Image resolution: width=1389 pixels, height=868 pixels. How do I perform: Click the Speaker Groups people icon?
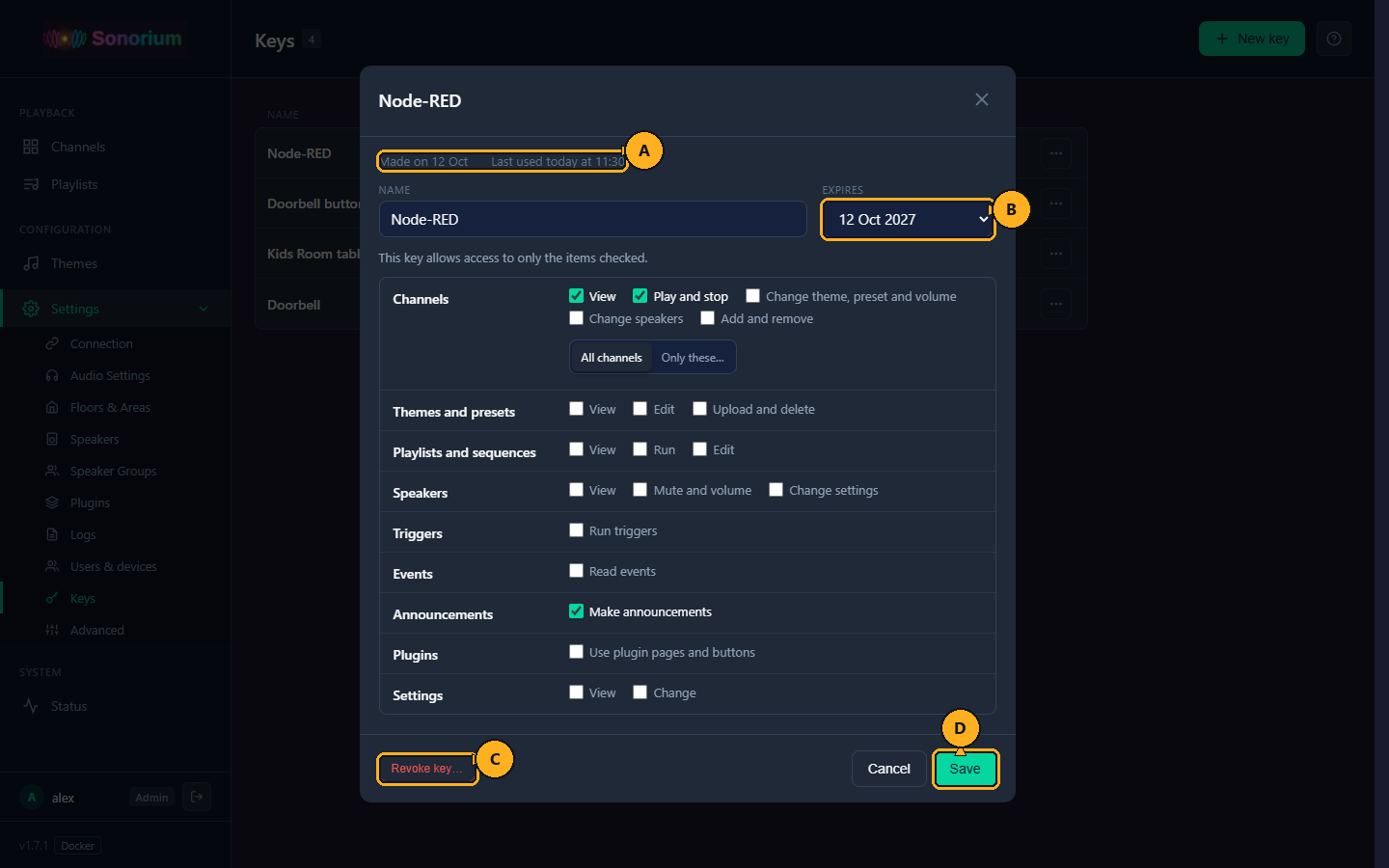tap(52, 472)
